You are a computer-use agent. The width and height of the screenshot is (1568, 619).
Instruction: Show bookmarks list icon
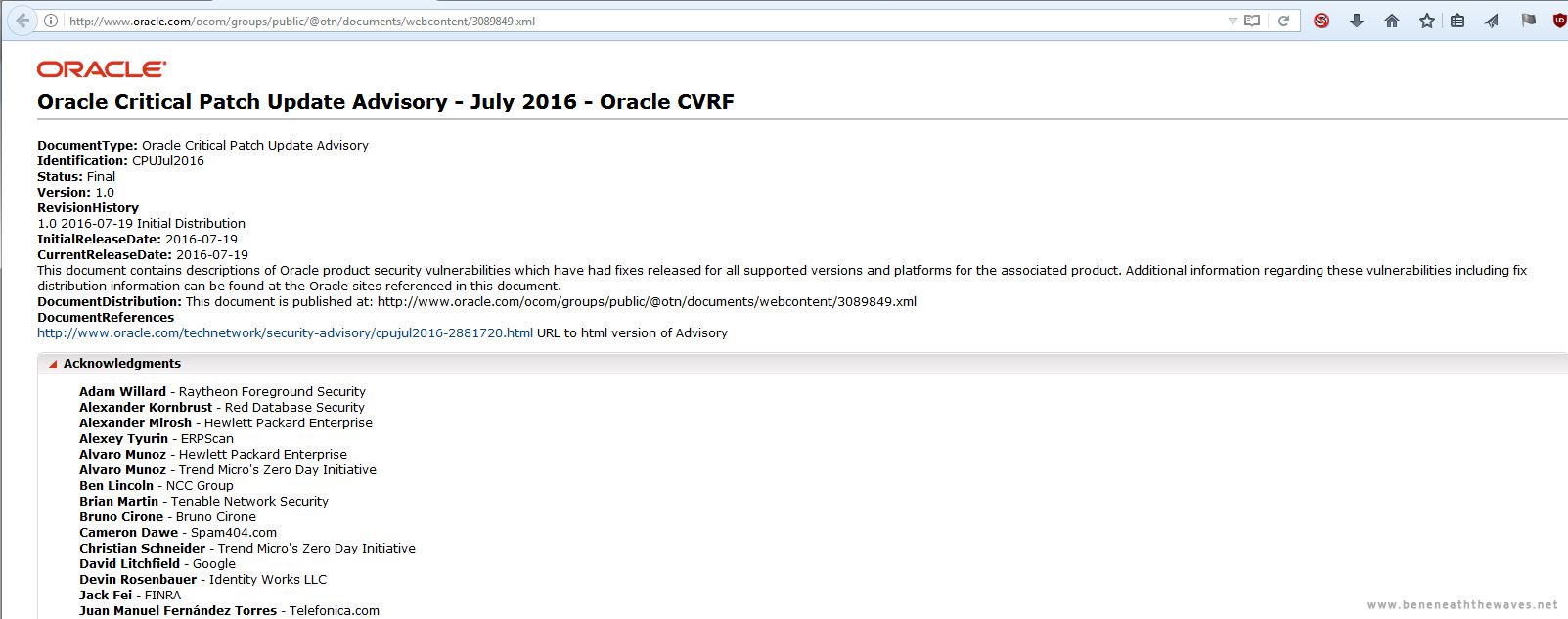pos(1457,21)
